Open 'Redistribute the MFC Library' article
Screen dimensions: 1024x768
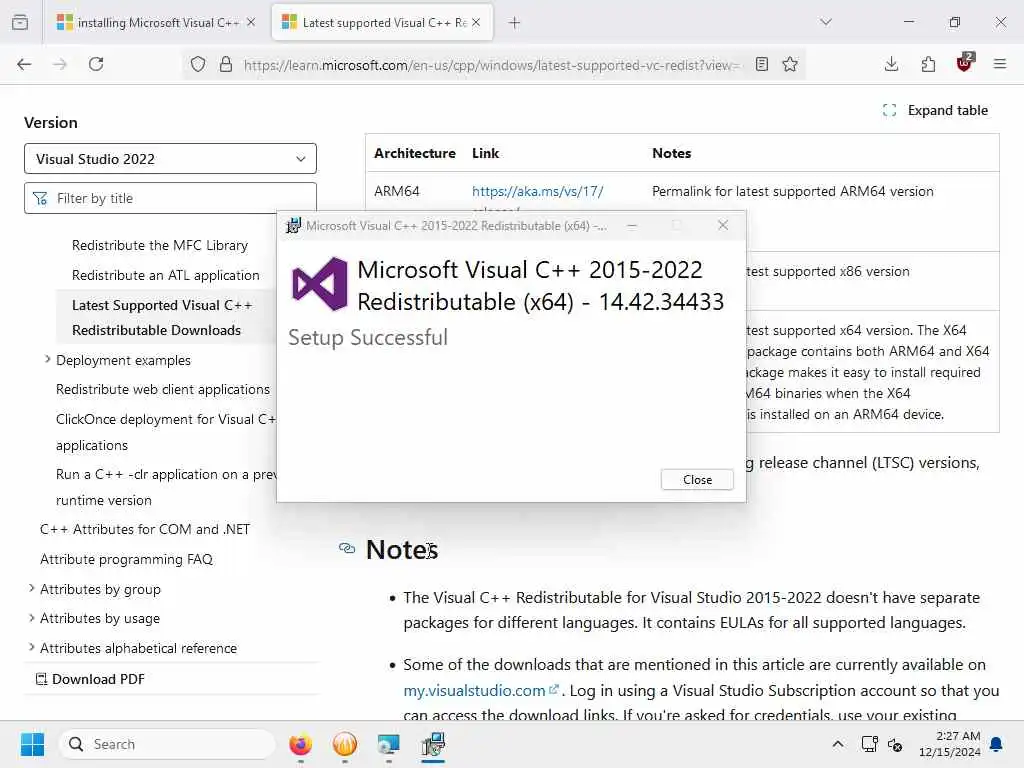[160, 246]
